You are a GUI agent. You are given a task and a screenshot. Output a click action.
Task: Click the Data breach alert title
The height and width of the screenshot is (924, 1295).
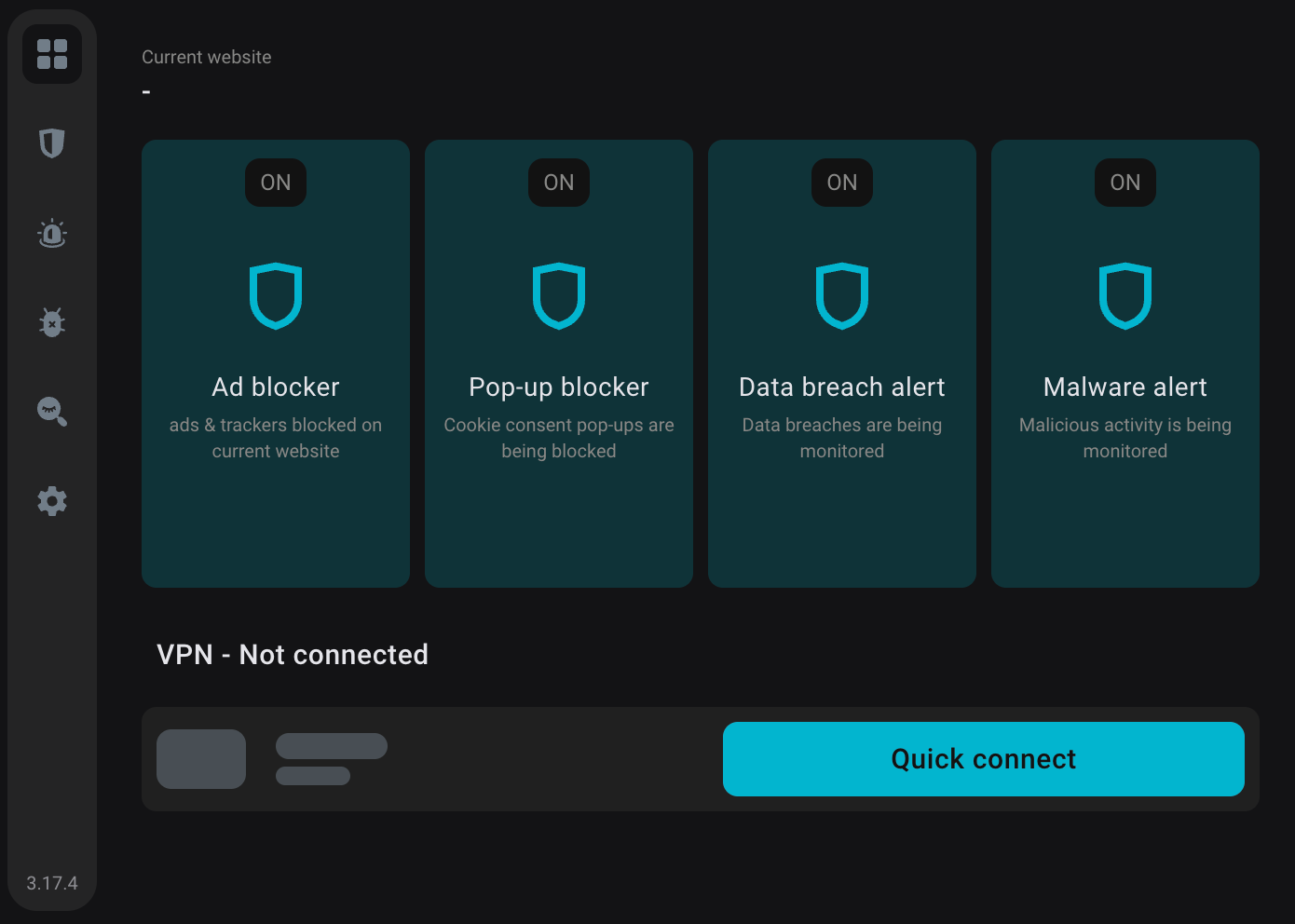pos(842,387)
